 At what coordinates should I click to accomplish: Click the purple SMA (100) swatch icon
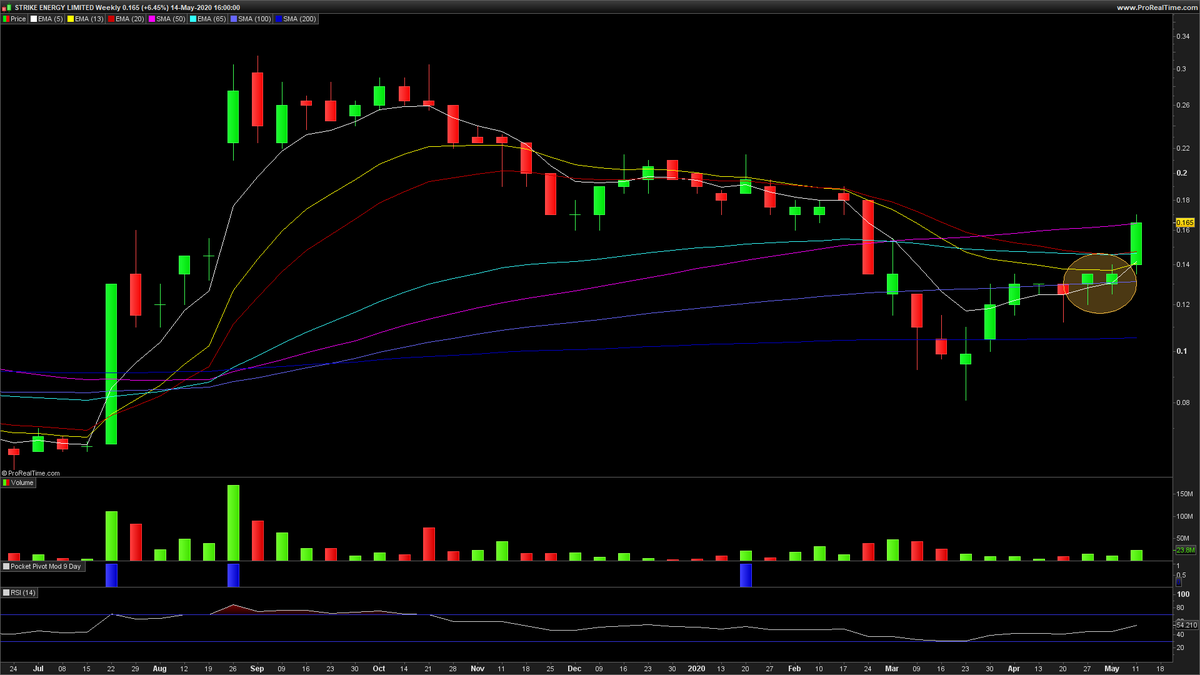[233, 17]
